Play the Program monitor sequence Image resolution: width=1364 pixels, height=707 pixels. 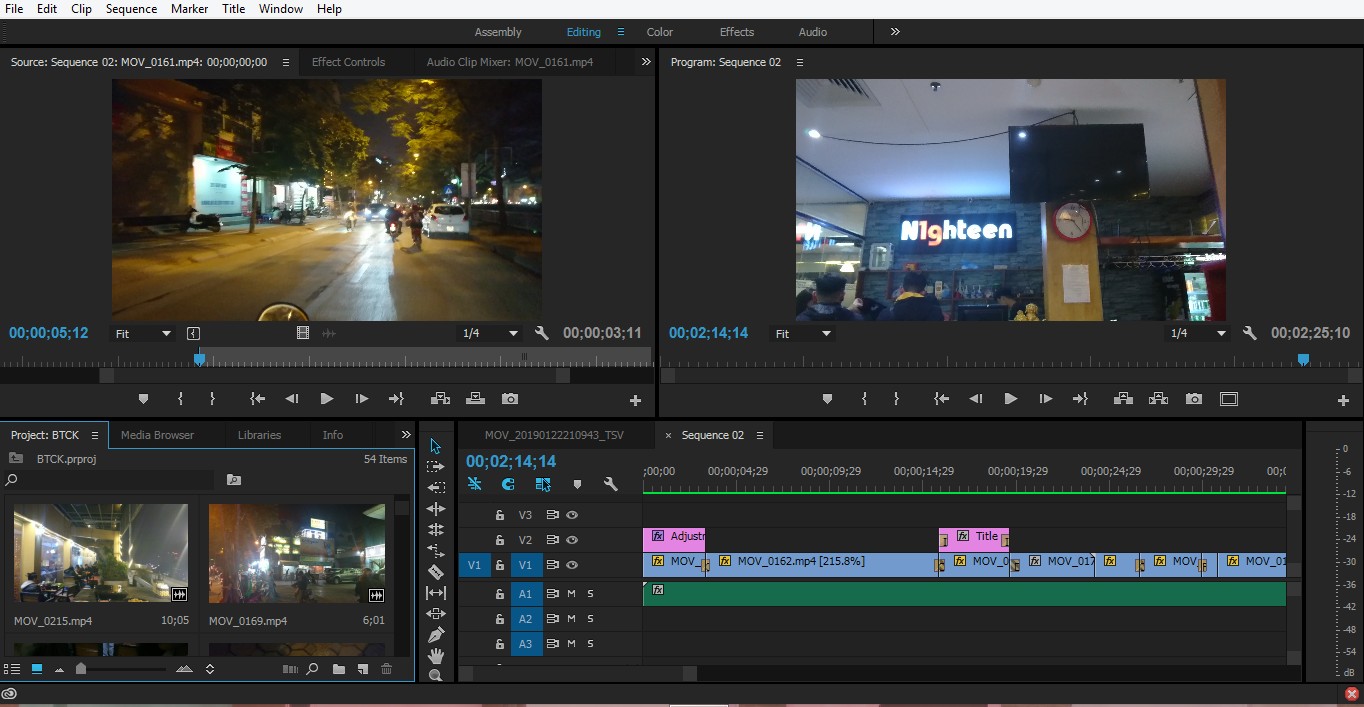coord(1011,399)
